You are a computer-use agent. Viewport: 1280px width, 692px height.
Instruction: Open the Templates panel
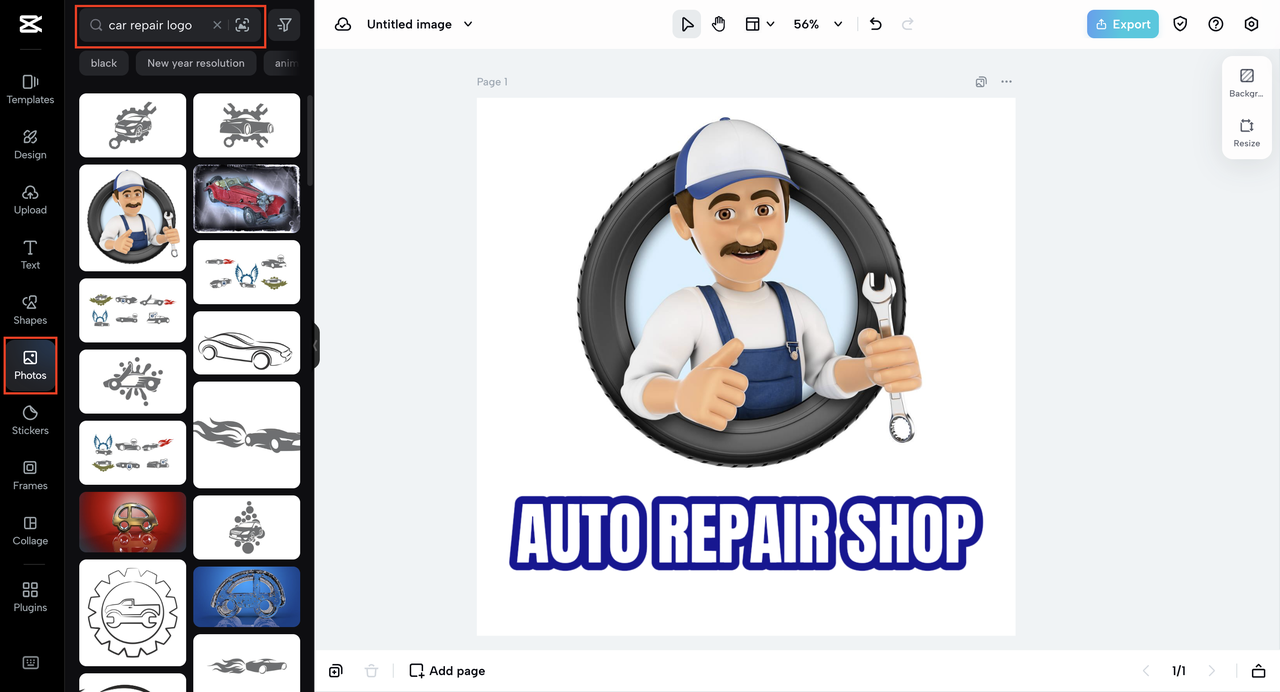[x=30, y=89]
